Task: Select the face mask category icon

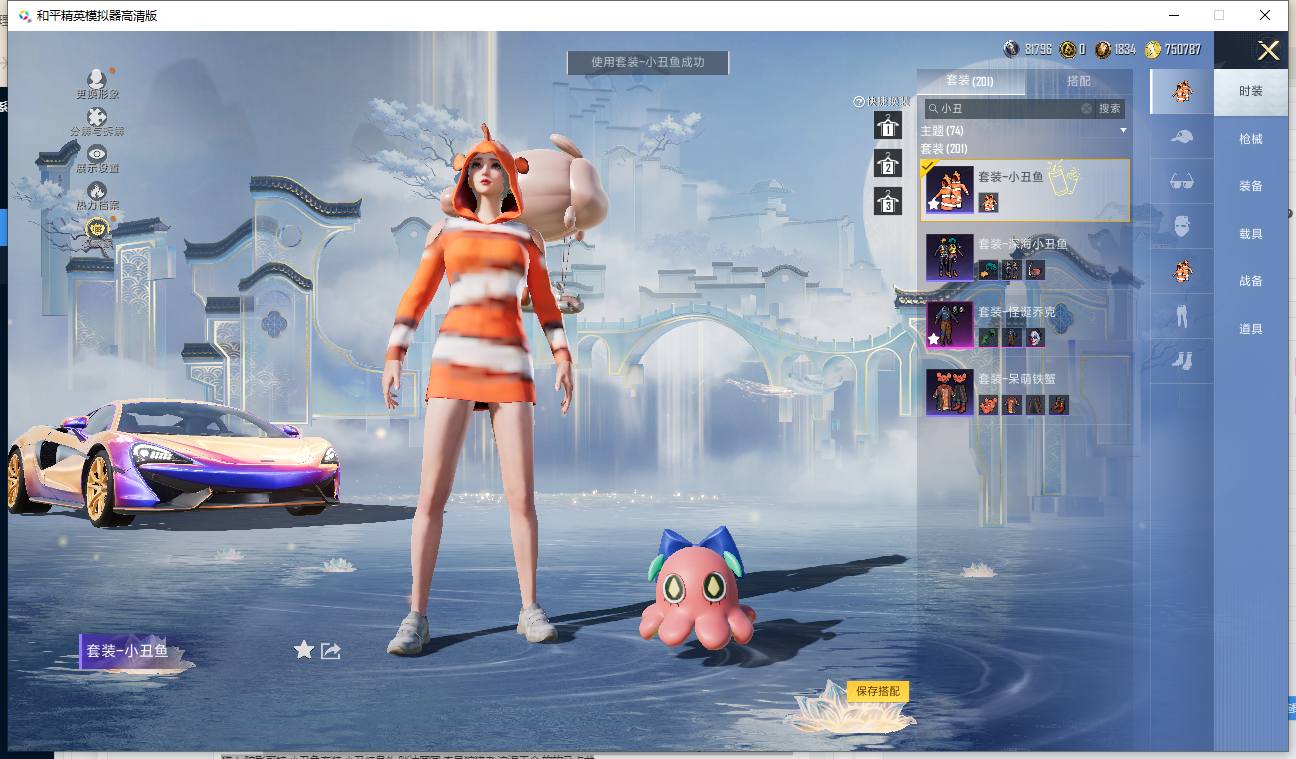Action: [1182, 226]
